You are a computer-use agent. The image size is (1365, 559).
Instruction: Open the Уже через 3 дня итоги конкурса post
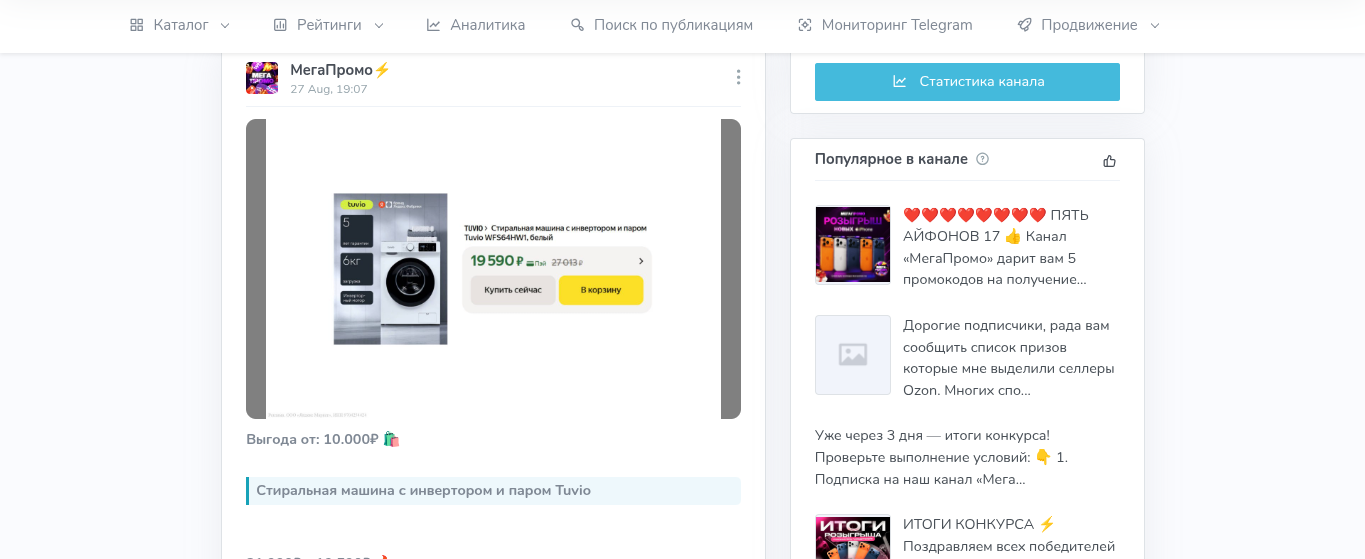click(942, 458)
